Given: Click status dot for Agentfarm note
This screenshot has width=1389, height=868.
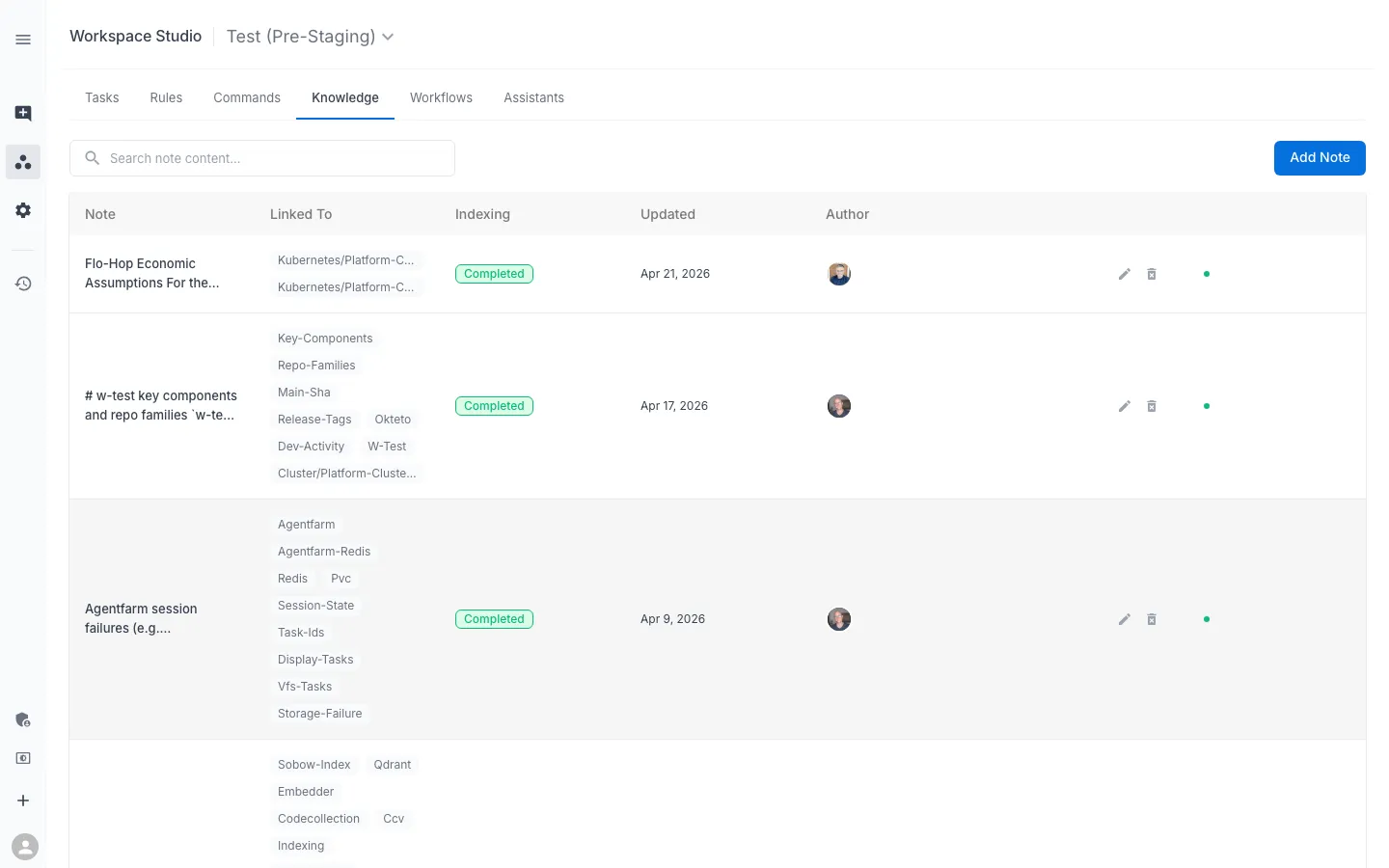Looking at the screenshot, I should (1207, 619).
